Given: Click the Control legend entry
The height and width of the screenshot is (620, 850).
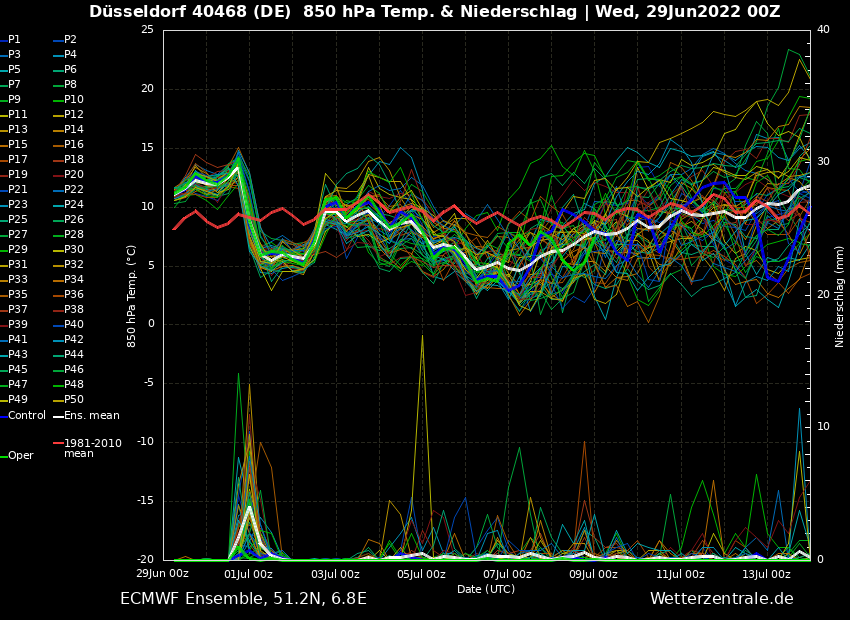Looking at the screenshot, I should [27, 415].
